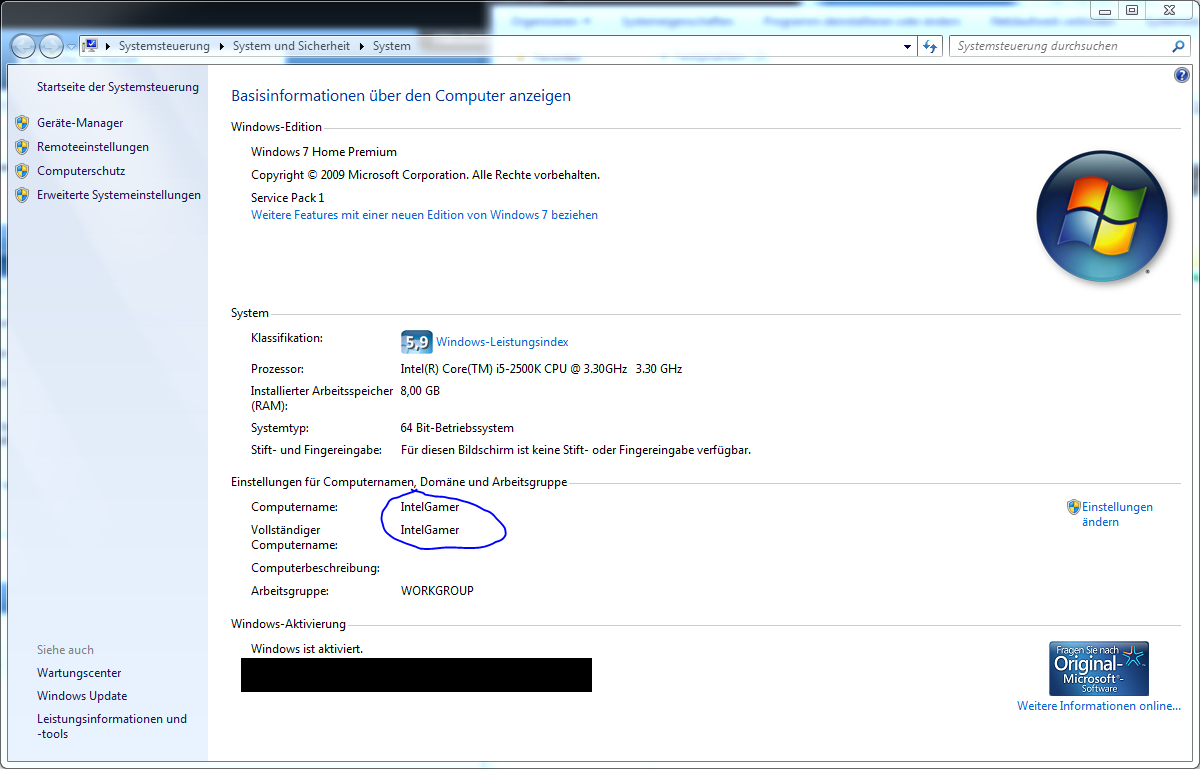Open the Computerschutz settings link
This screenshot has height=769, width=1200.
coord(81,171)
